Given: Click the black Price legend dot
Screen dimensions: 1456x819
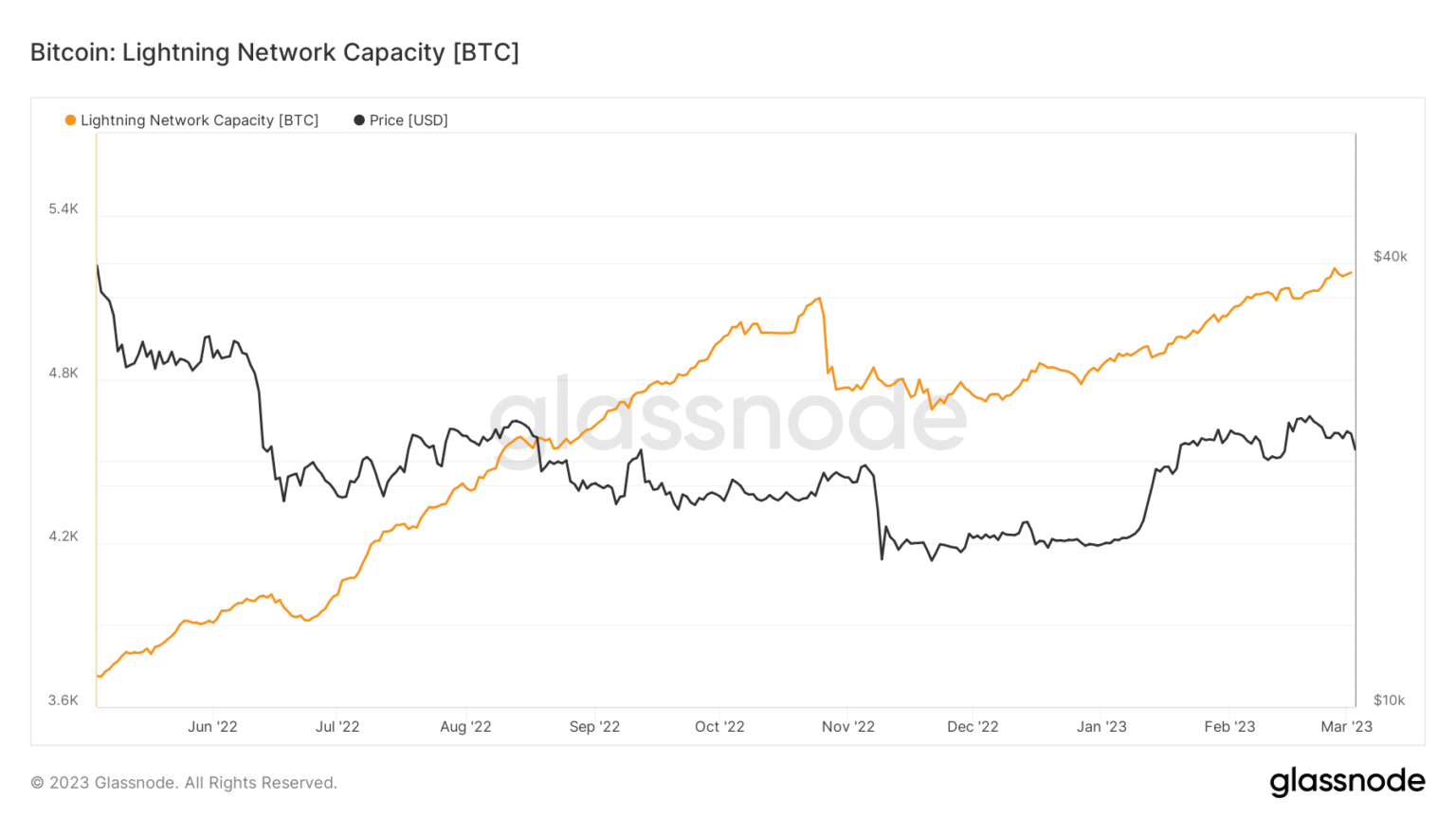Looking at the screenshot, I should 359,120.
